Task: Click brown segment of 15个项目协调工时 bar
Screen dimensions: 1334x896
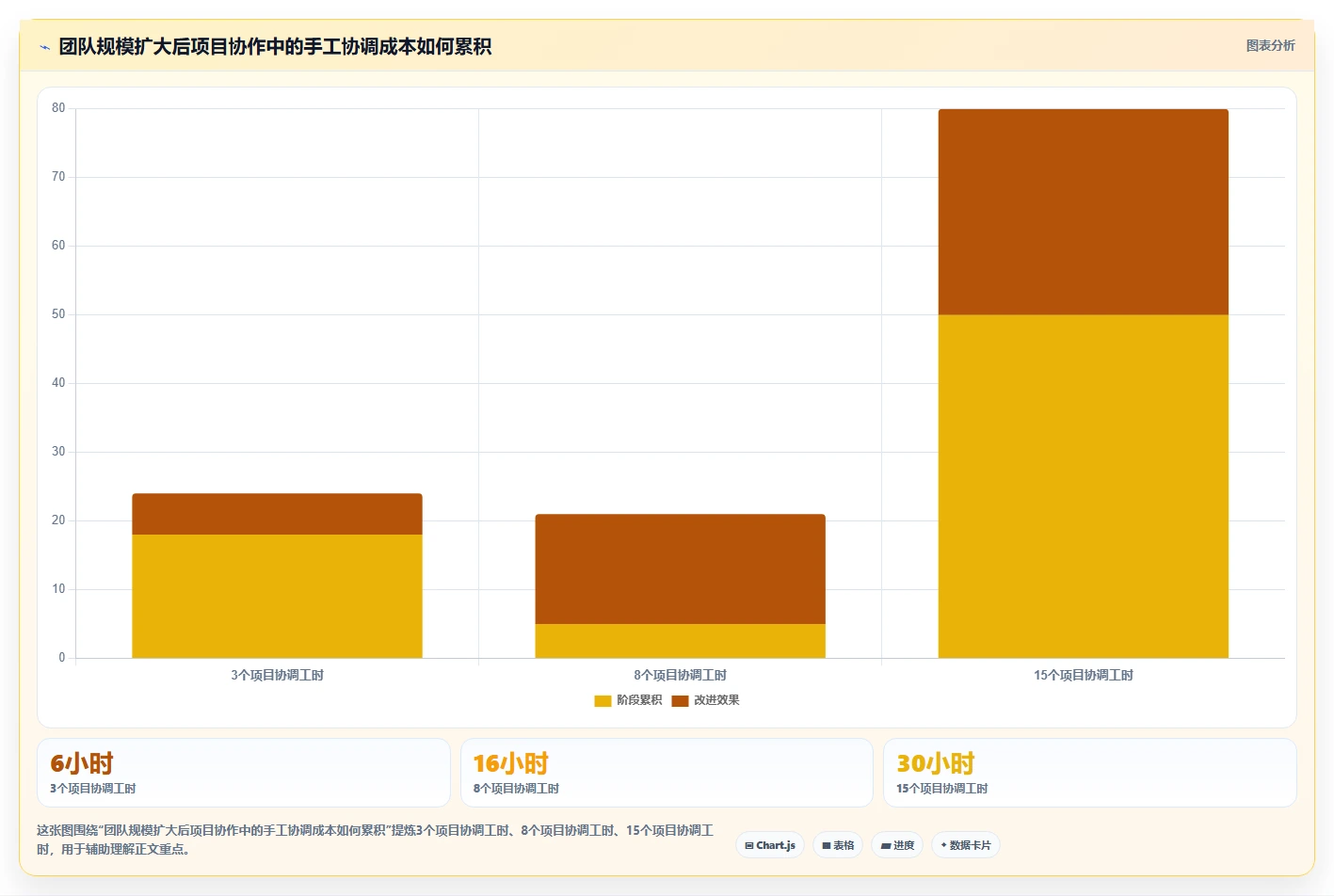Action: pos(1083,212)
